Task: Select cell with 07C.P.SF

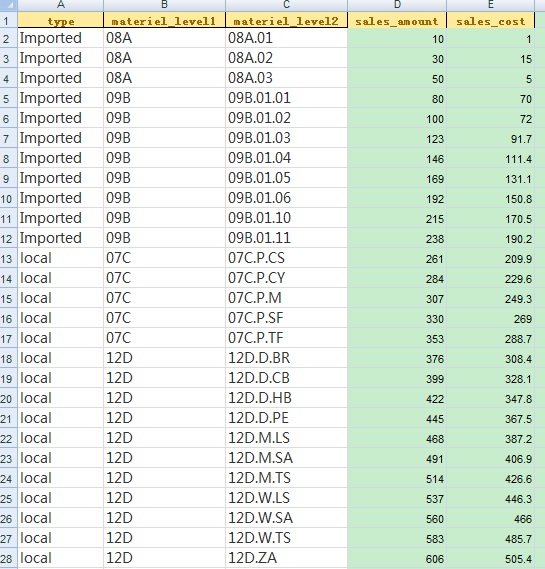Action: click(286, 318)
